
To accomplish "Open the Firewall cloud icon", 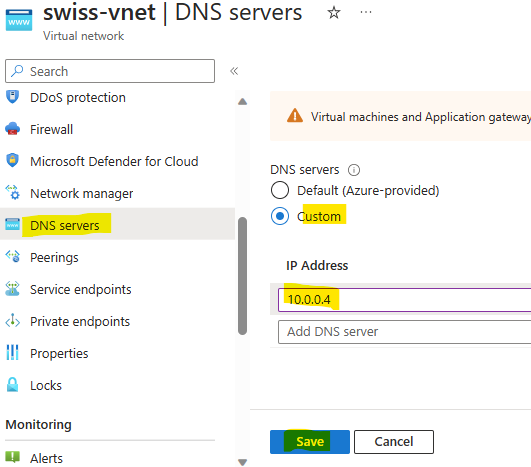I will pos(13,129).
